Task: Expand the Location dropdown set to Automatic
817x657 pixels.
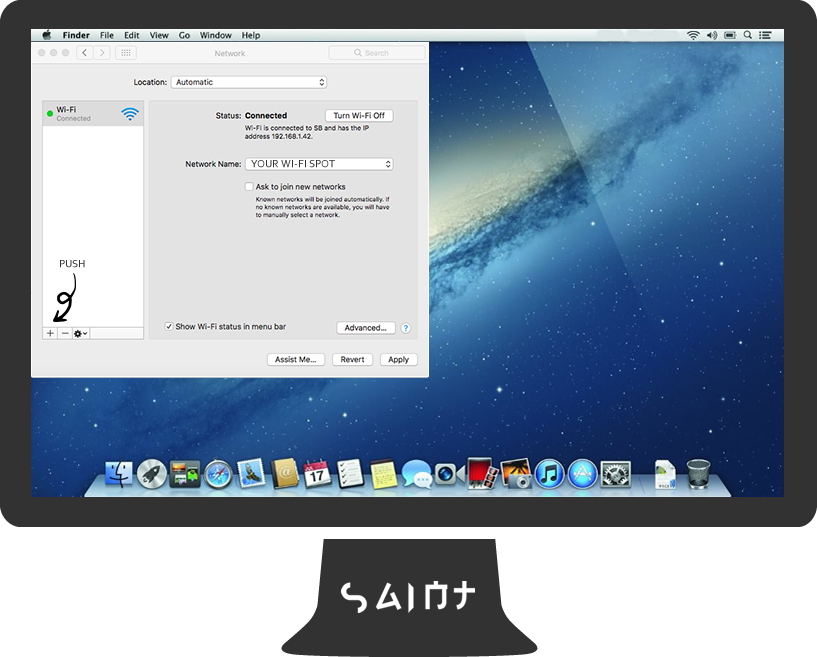Action: click(249, 82)
